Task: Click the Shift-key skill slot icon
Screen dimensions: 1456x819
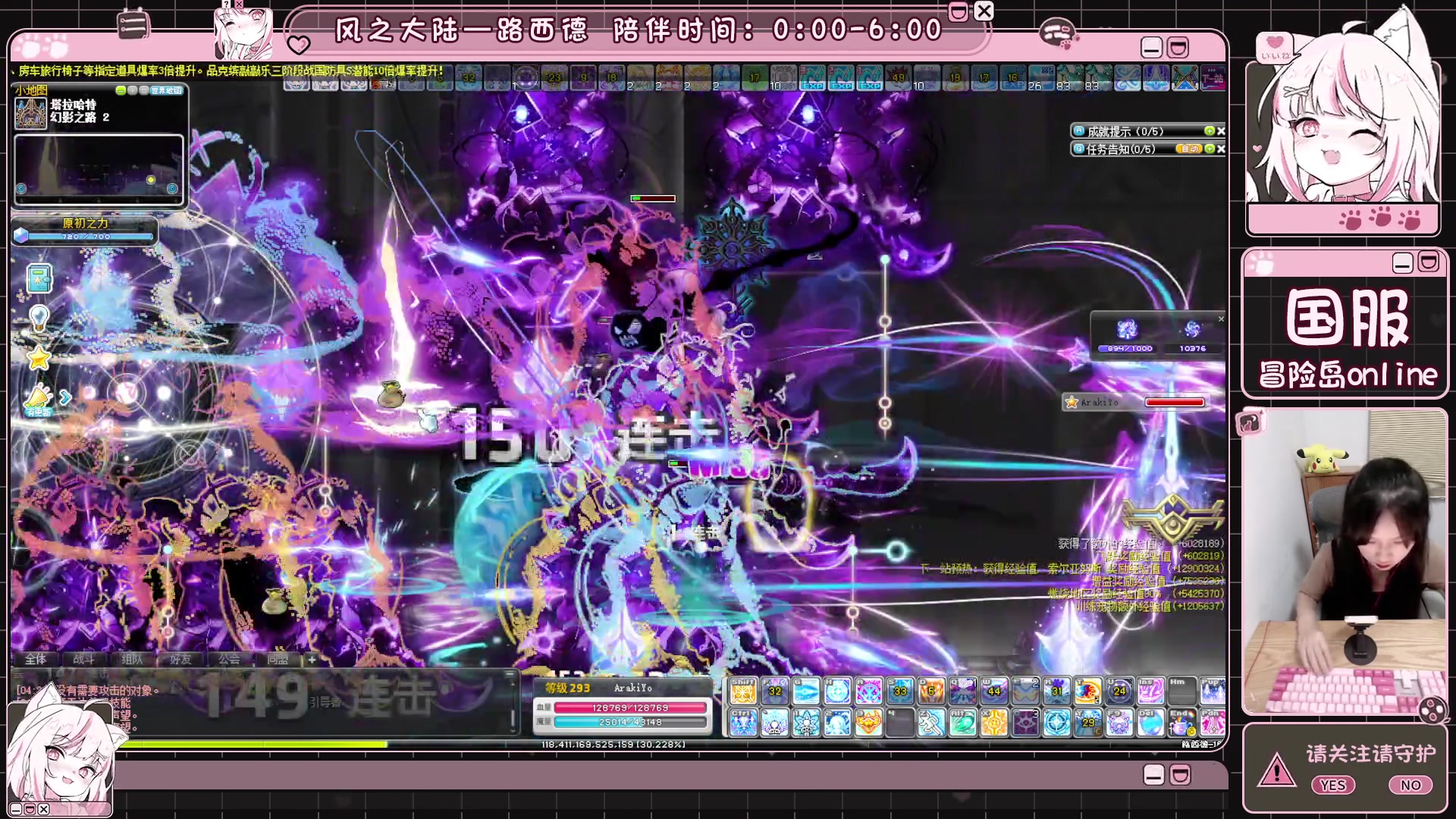Action: (743, 691)
